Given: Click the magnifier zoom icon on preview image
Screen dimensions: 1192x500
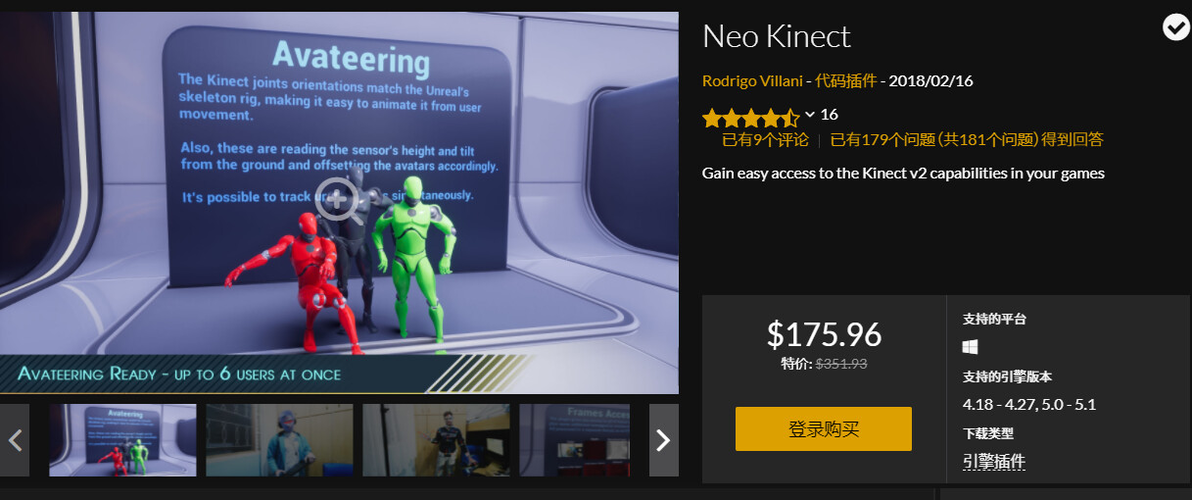Looking at the screenshot, I should 338,201.
